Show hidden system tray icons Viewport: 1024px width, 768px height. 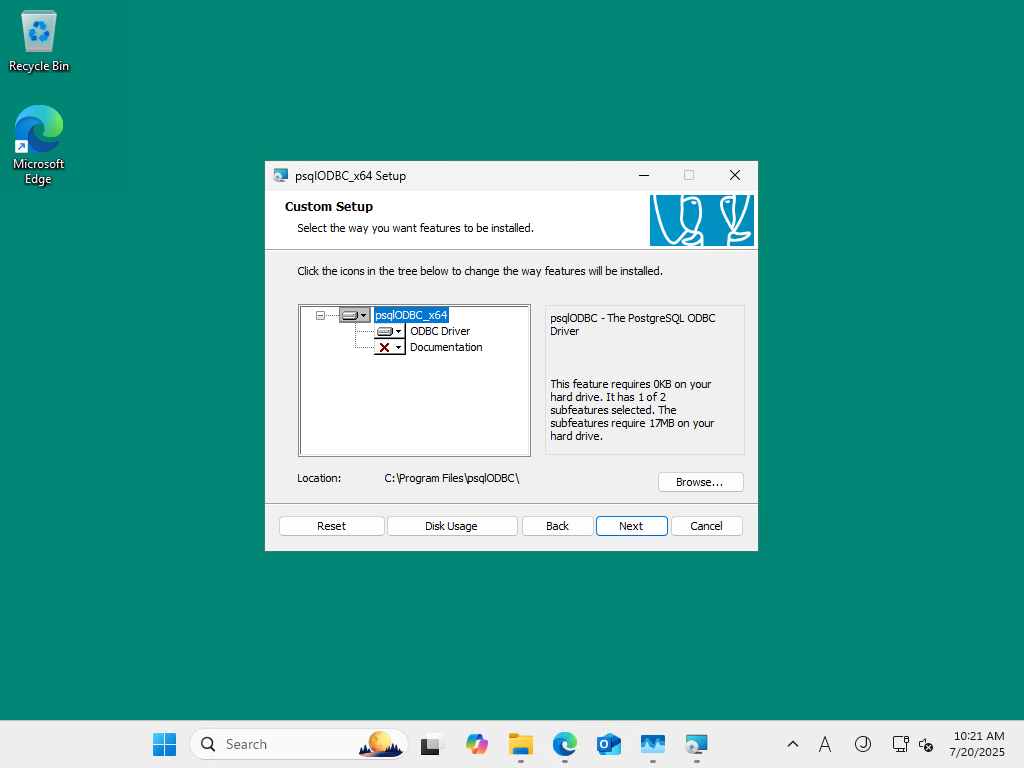tap(793, 744)
